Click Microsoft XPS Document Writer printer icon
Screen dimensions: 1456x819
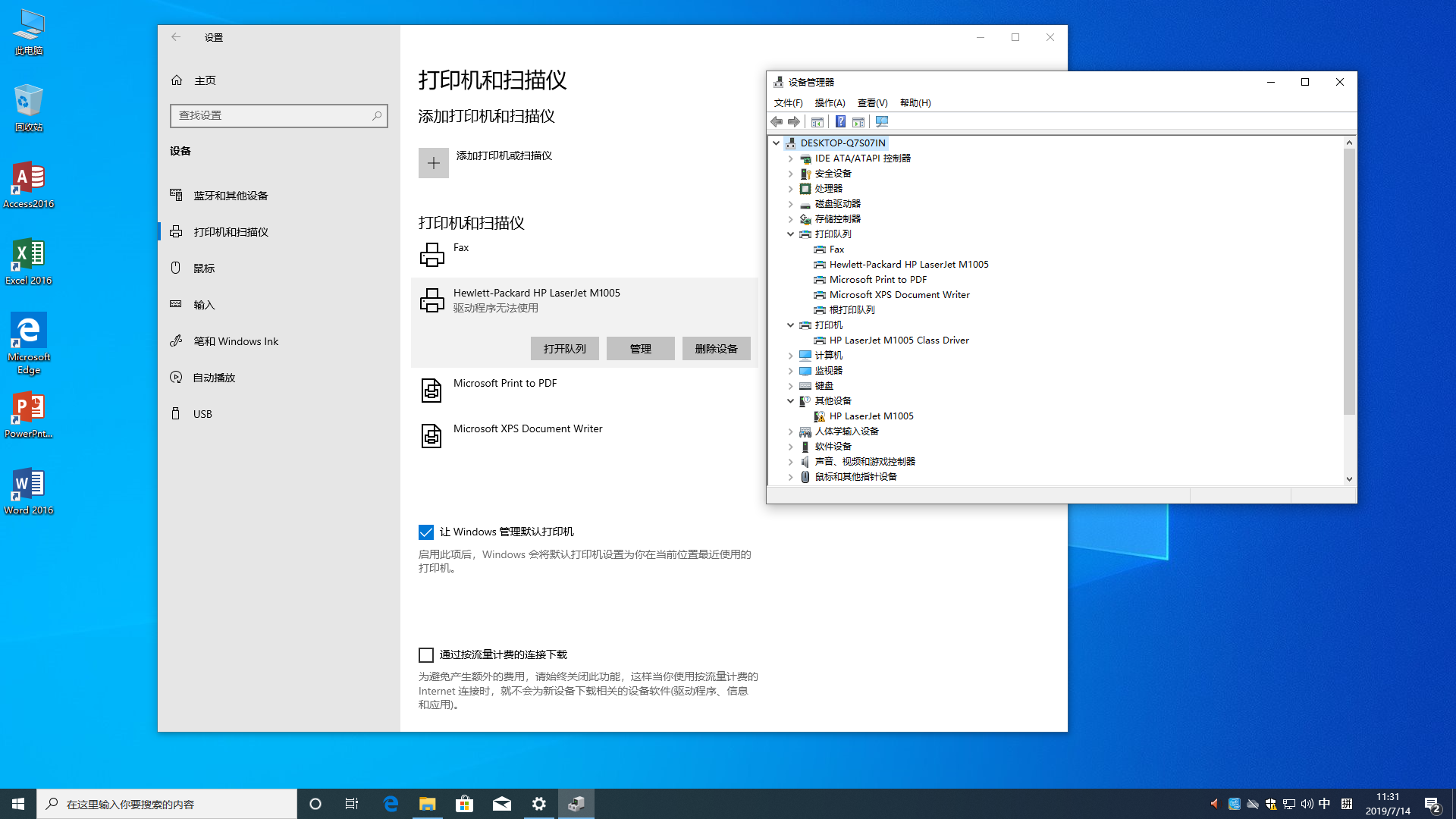tap(431, 436)
